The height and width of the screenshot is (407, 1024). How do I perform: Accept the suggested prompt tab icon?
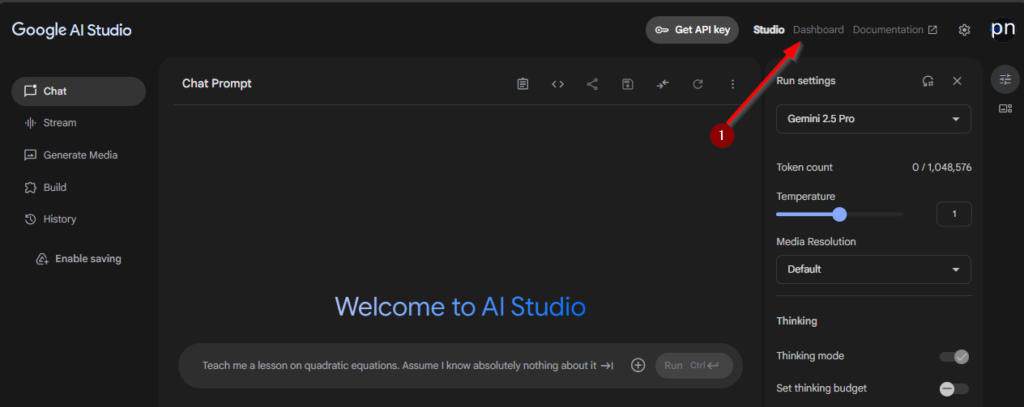click(x=607, y=366)
